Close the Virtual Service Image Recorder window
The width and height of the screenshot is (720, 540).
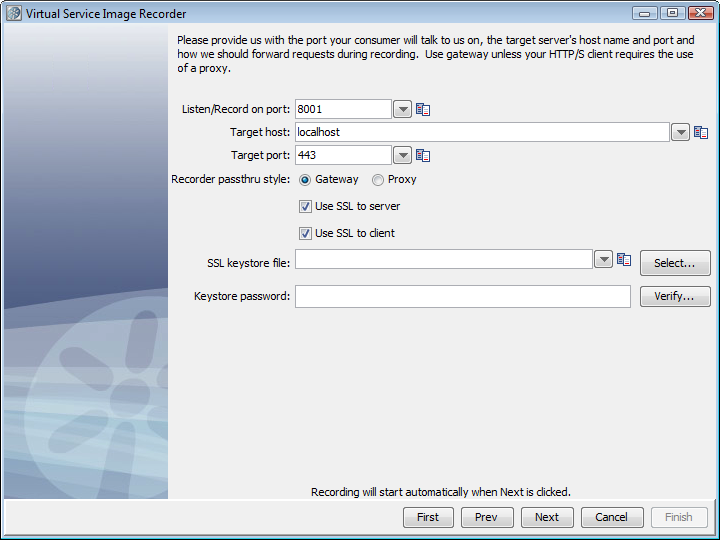[700, 13]
